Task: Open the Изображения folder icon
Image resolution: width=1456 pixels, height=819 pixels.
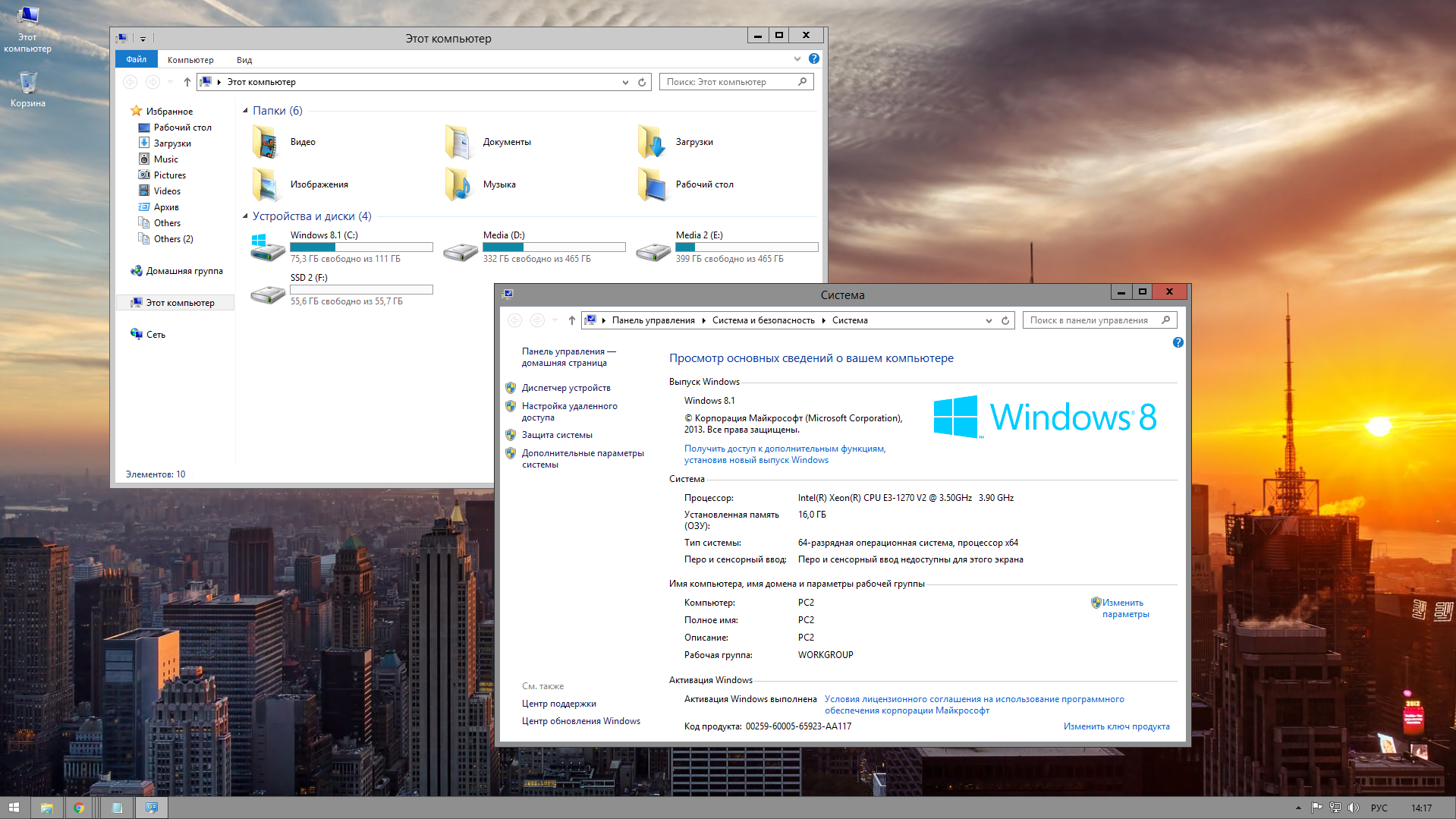Action: [x=266, y=184]
